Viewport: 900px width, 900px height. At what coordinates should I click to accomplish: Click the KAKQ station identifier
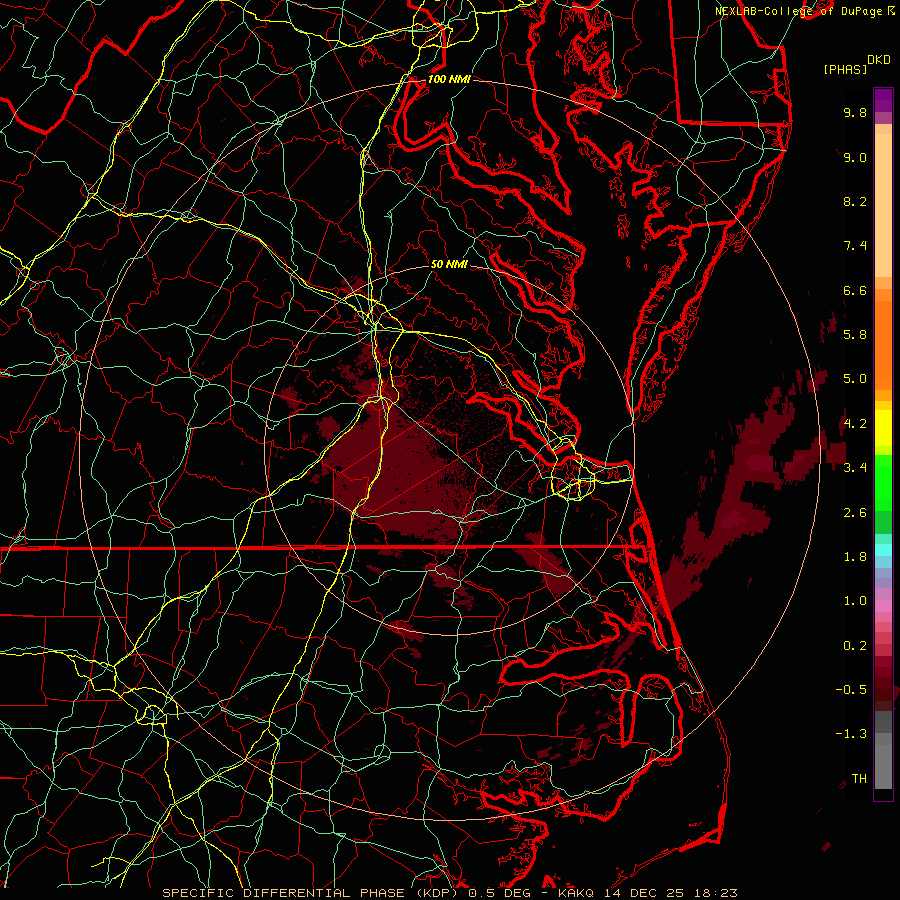tap(576, 893)
